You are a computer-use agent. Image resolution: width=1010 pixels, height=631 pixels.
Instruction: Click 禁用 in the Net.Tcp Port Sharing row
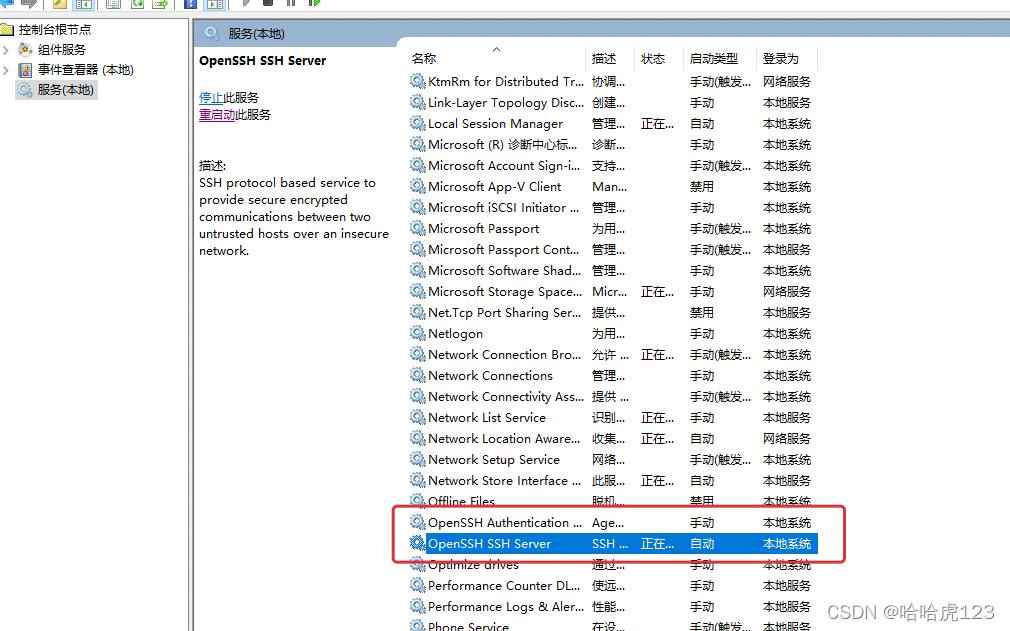(701, 312)
